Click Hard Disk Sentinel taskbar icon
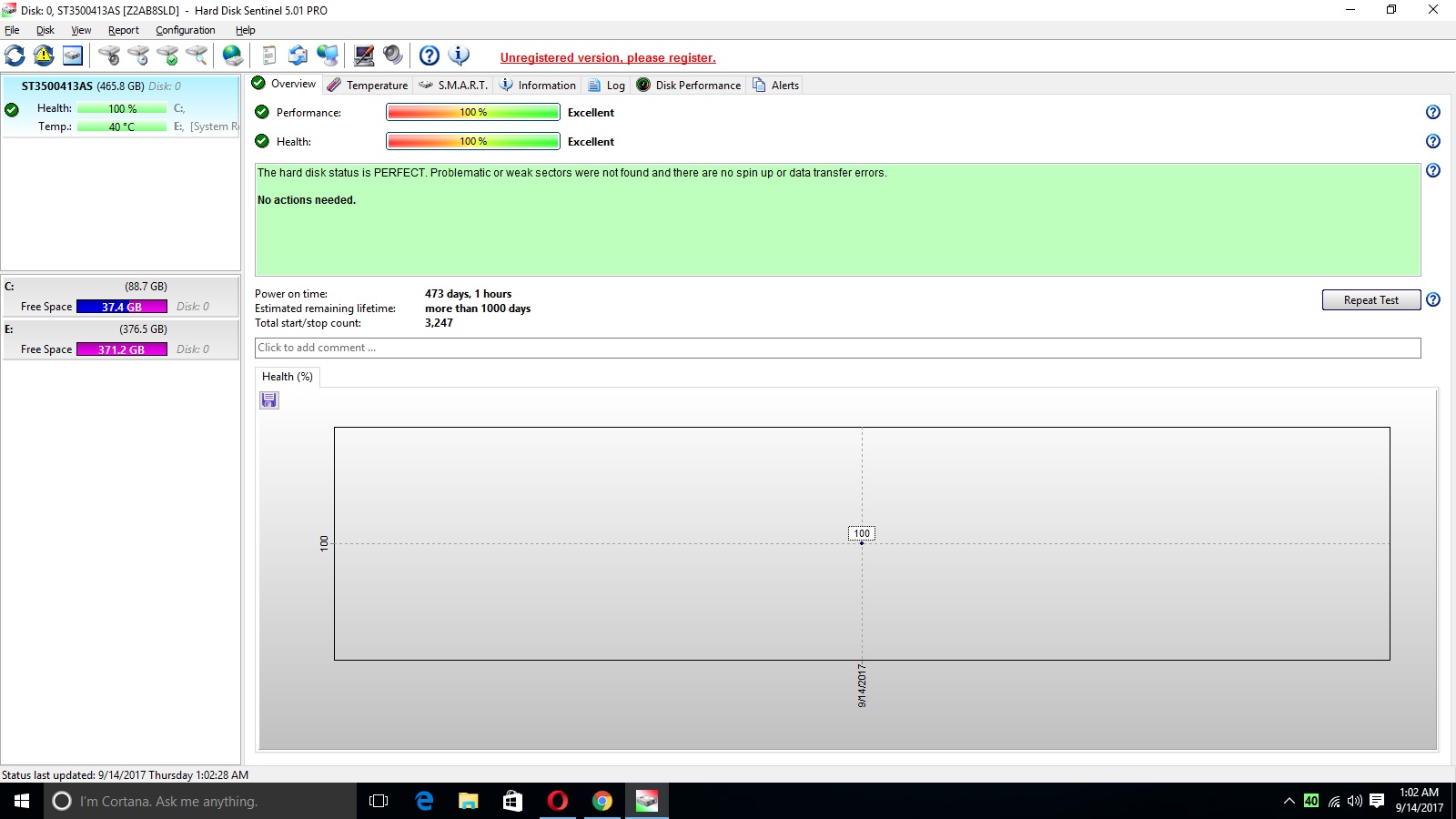Screen dimensions: 1456x819 (x=647, y=801)
